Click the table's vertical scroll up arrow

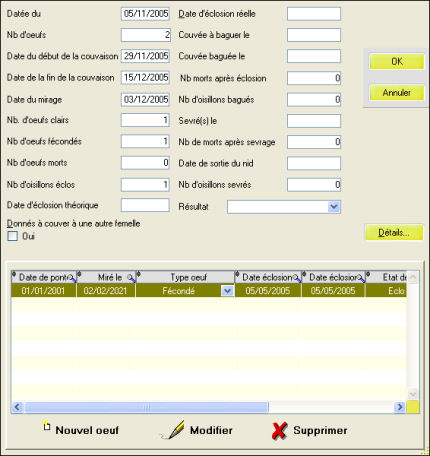pos(413,277)
